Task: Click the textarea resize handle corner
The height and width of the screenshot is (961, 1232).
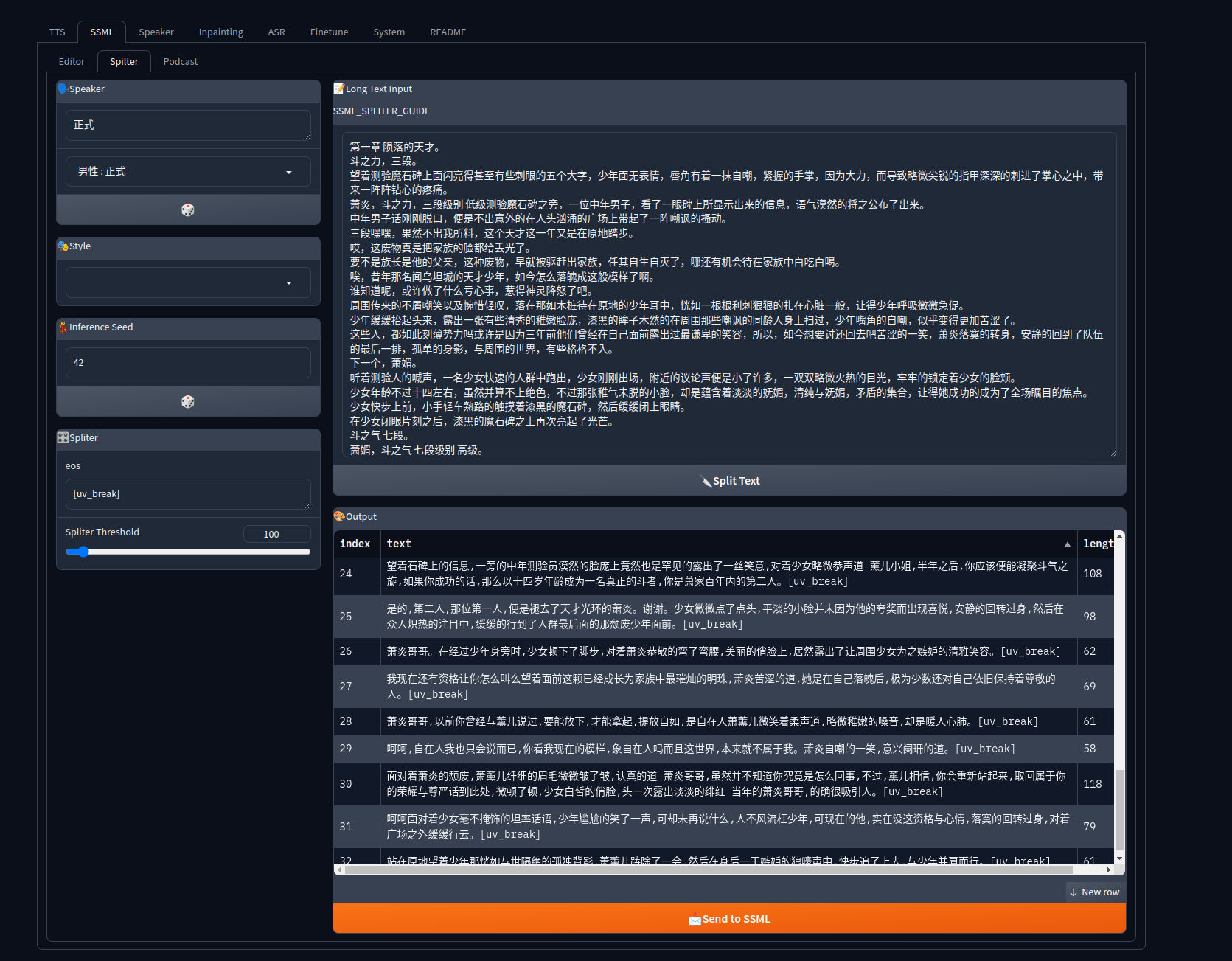Action: pos(1113,453)
